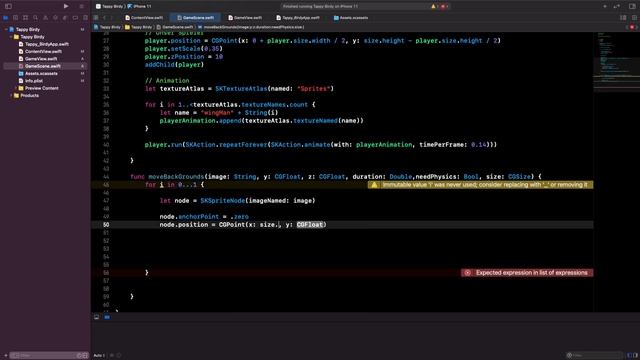The height and width of the screenshot is (360, 640).
Task: Open the Project navigator tab
Action: point(5,18)
